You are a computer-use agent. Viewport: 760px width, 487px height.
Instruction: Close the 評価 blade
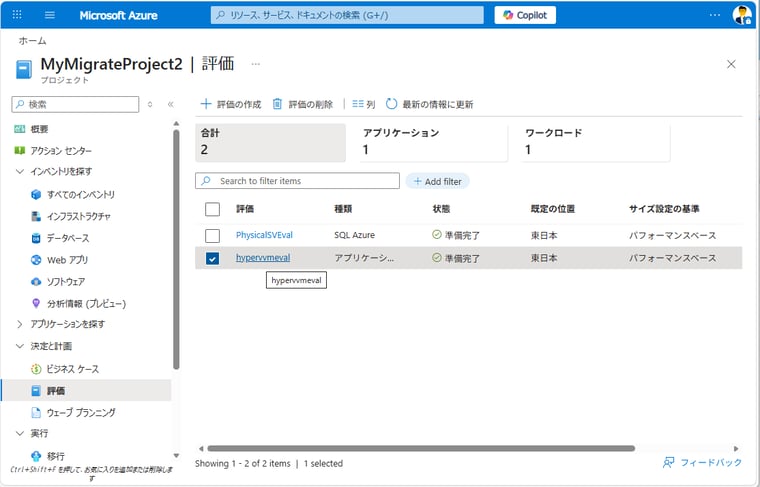click(731, 64)
